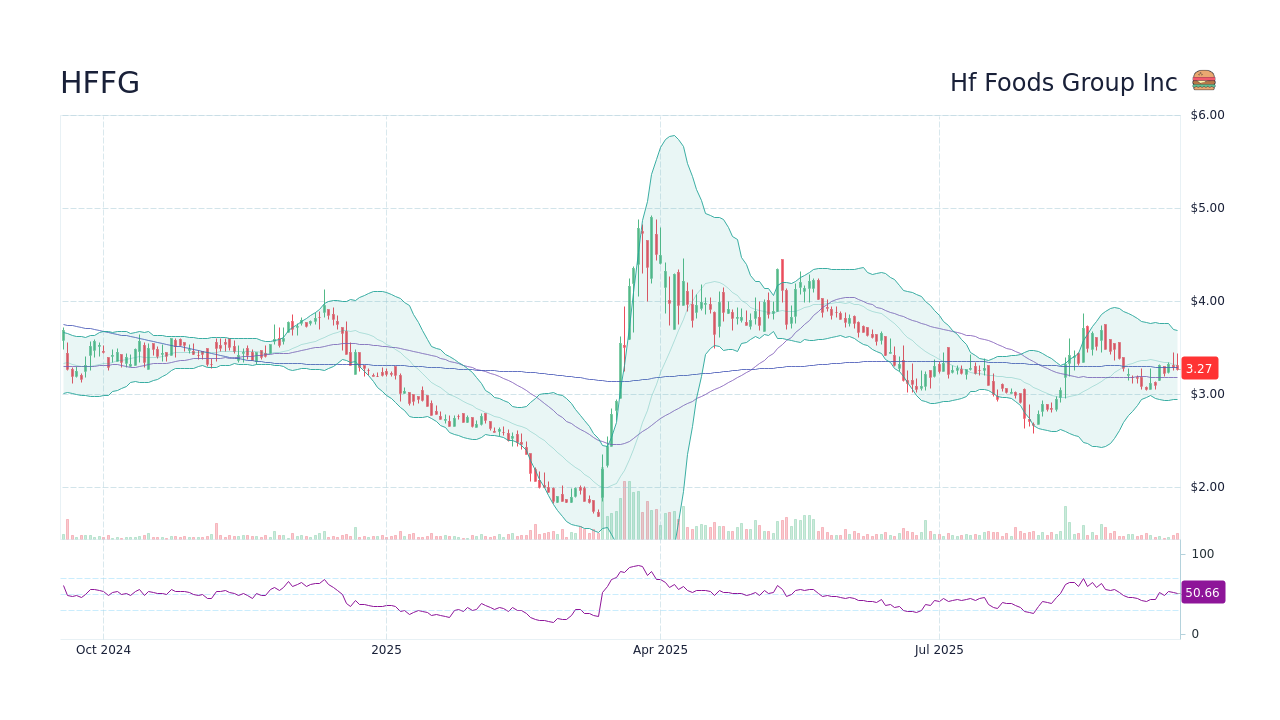Click the HFFG ticker symbol

tap(100, 84)
